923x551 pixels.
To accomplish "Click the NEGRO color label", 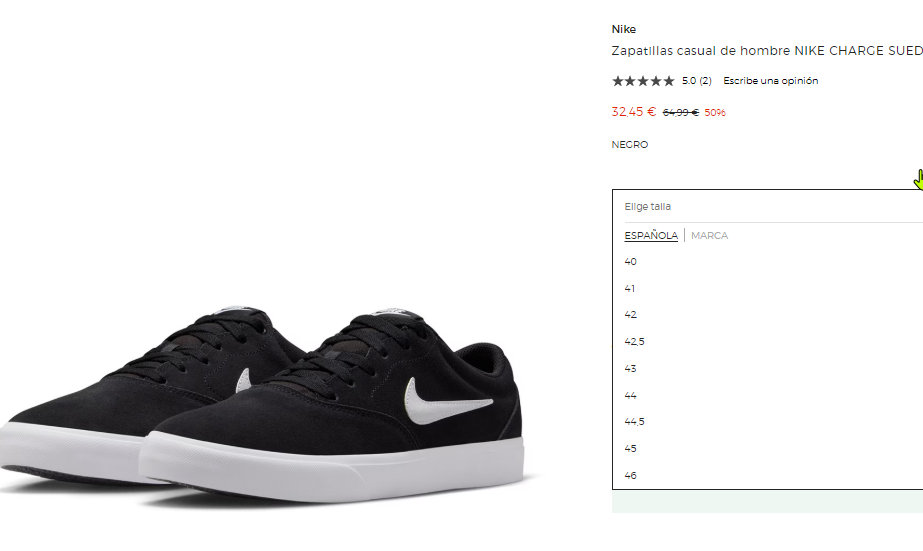I will tap(630, 145).
